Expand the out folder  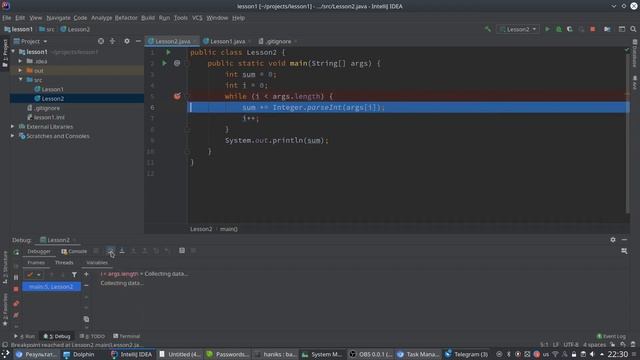20,71
